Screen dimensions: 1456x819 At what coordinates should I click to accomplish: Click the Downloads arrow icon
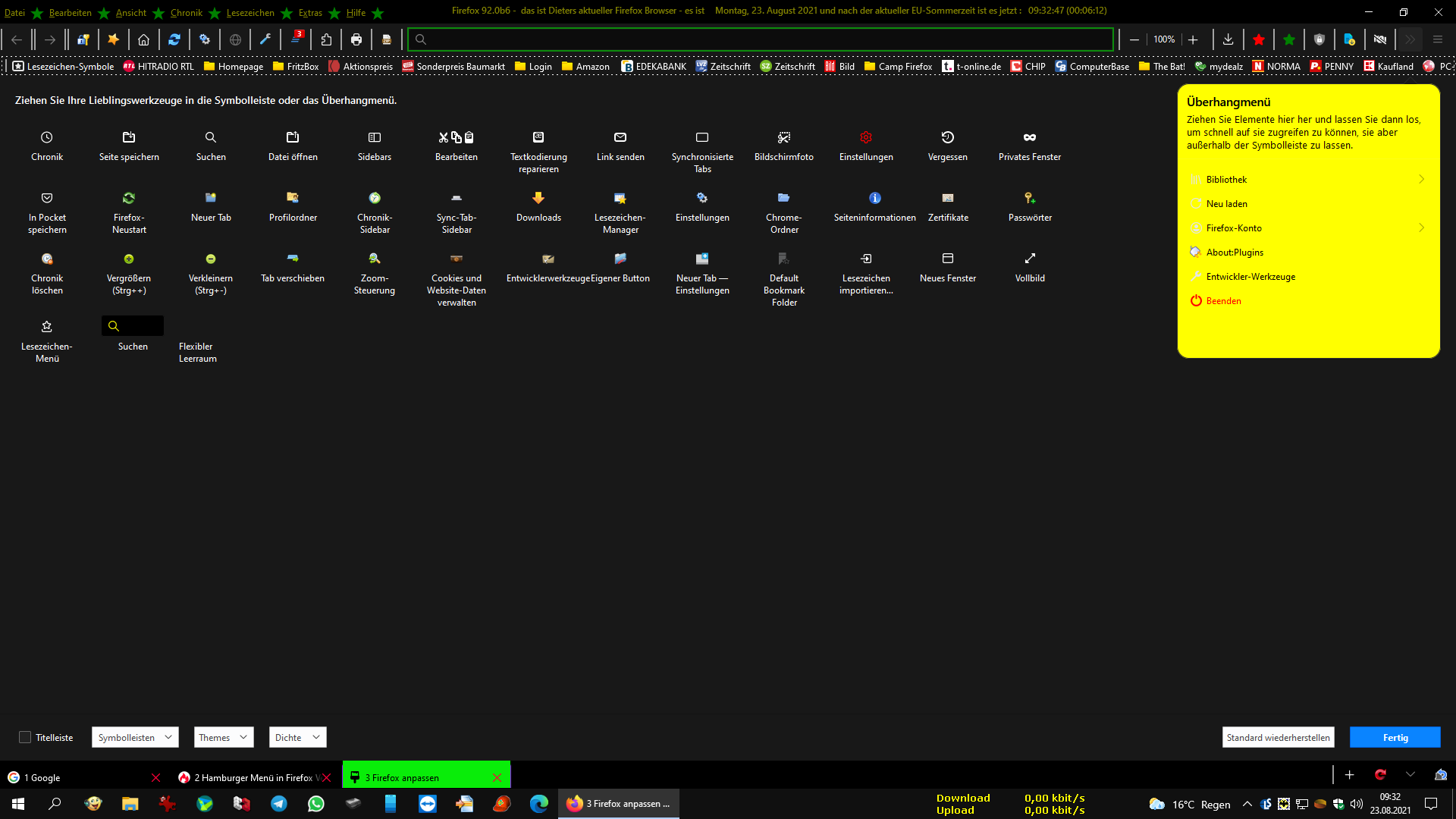[538, 198]
